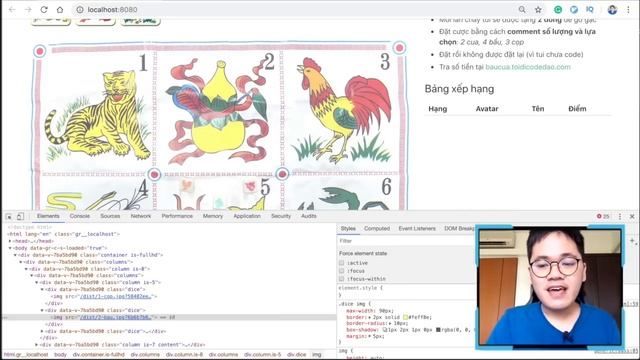Switch to the Sources tab

click(x=110, y=216)
